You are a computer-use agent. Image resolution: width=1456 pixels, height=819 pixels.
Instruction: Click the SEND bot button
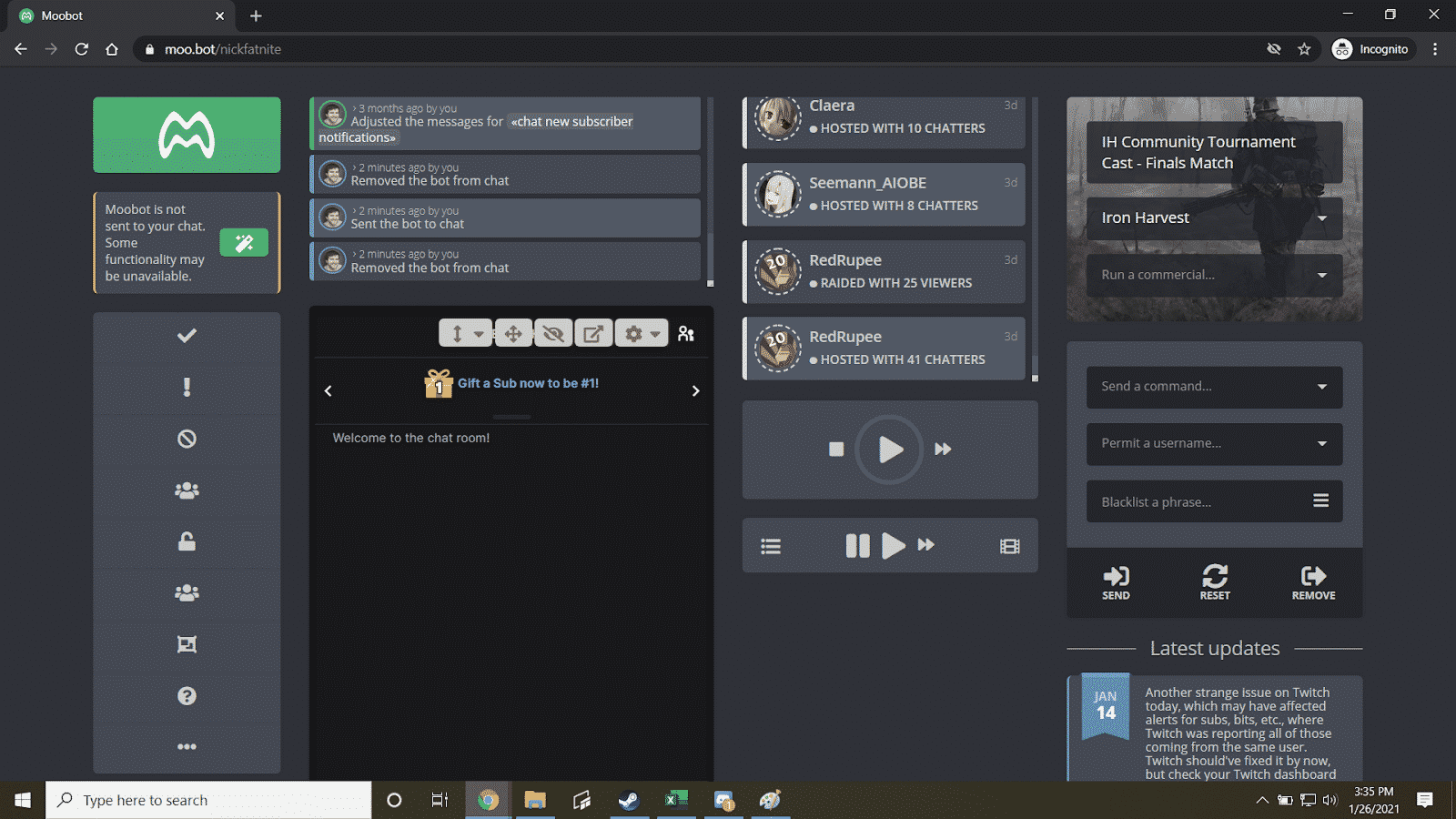[1116, 582]
